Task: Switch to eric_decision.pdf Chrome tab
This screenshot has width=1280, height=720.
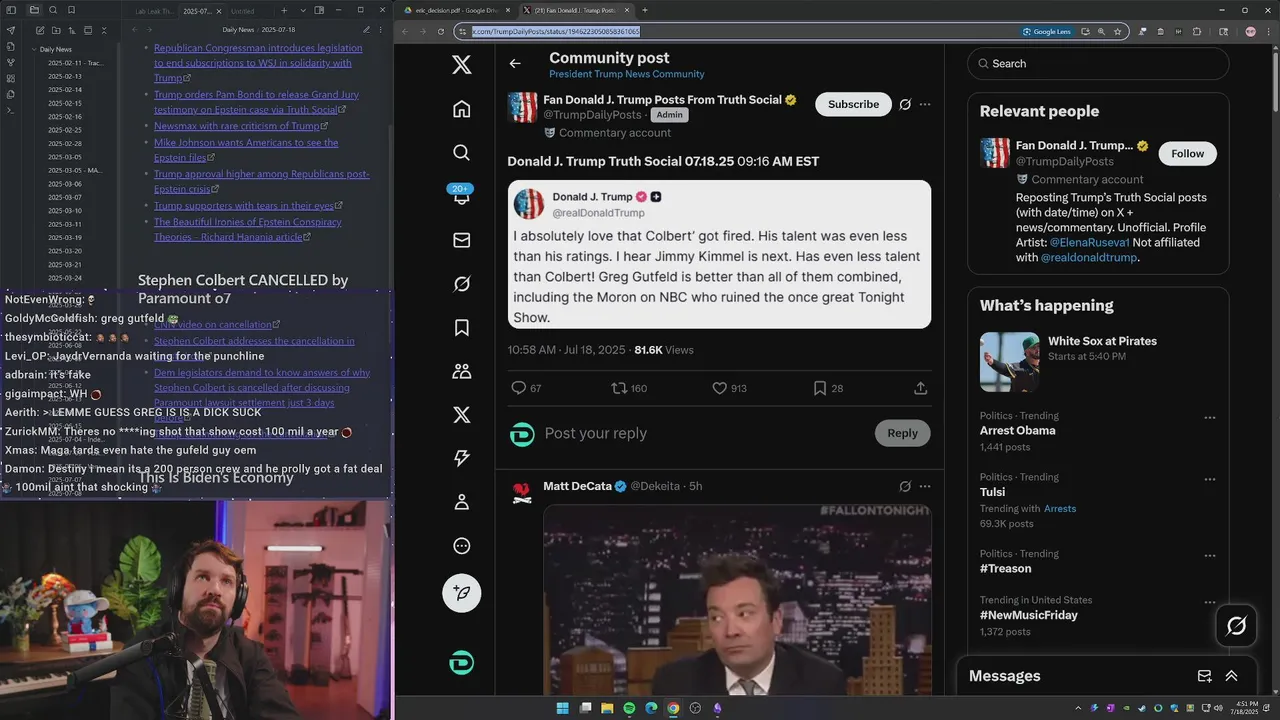Action: click(x=455, y=10)
